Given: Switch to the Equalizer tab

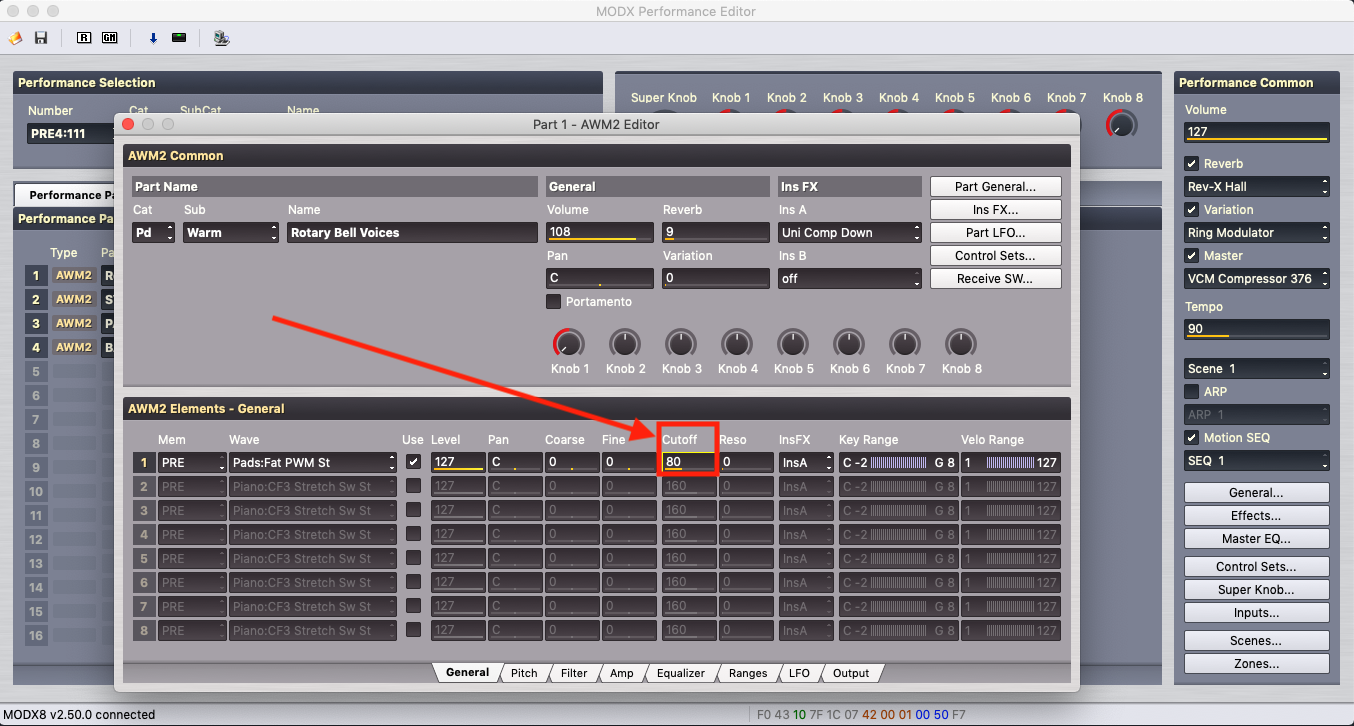Looking at the screenshot, I should [681, 673].
